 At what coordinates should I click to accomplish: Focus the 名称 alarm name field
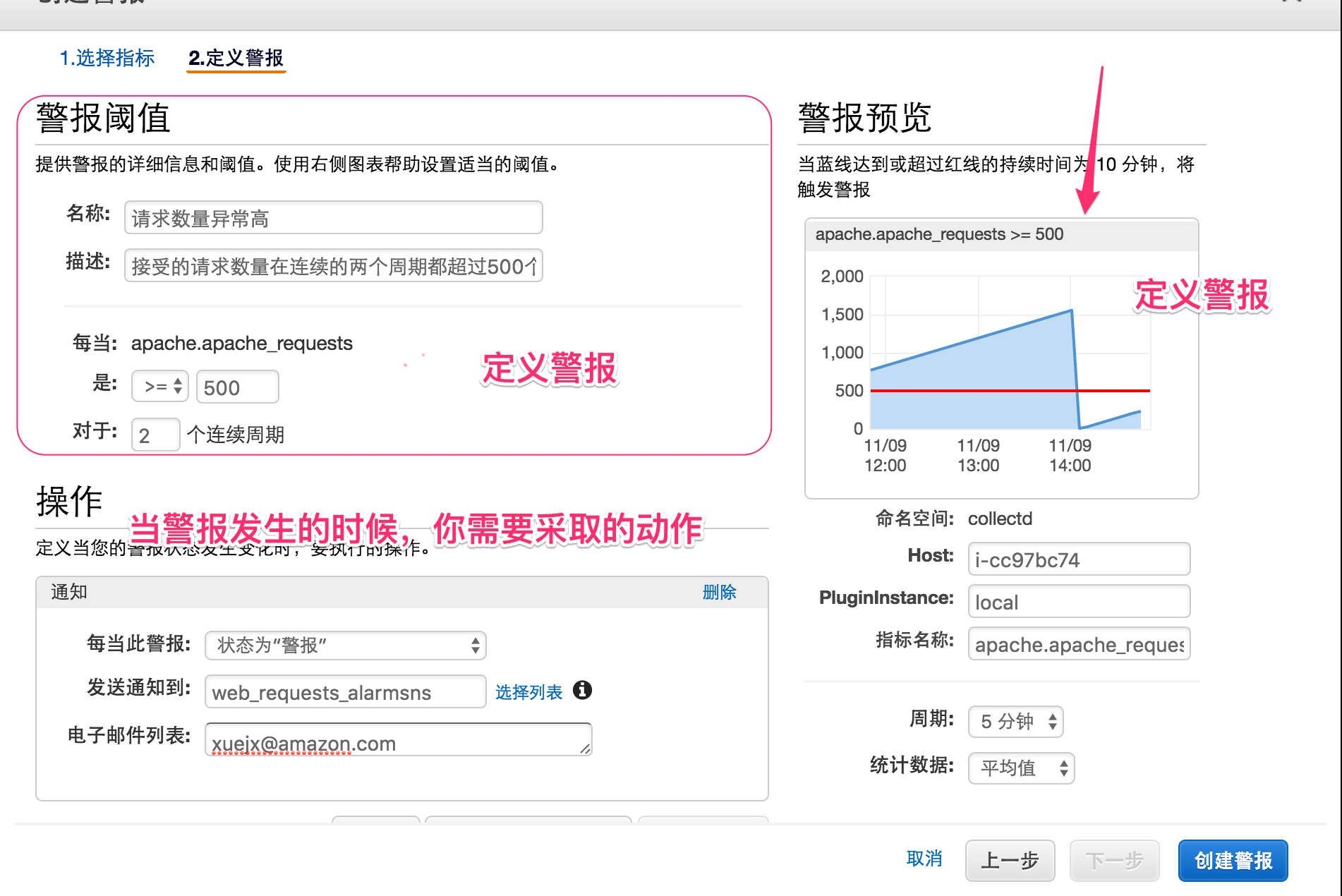pyautogui.click(x=333, y=218)
